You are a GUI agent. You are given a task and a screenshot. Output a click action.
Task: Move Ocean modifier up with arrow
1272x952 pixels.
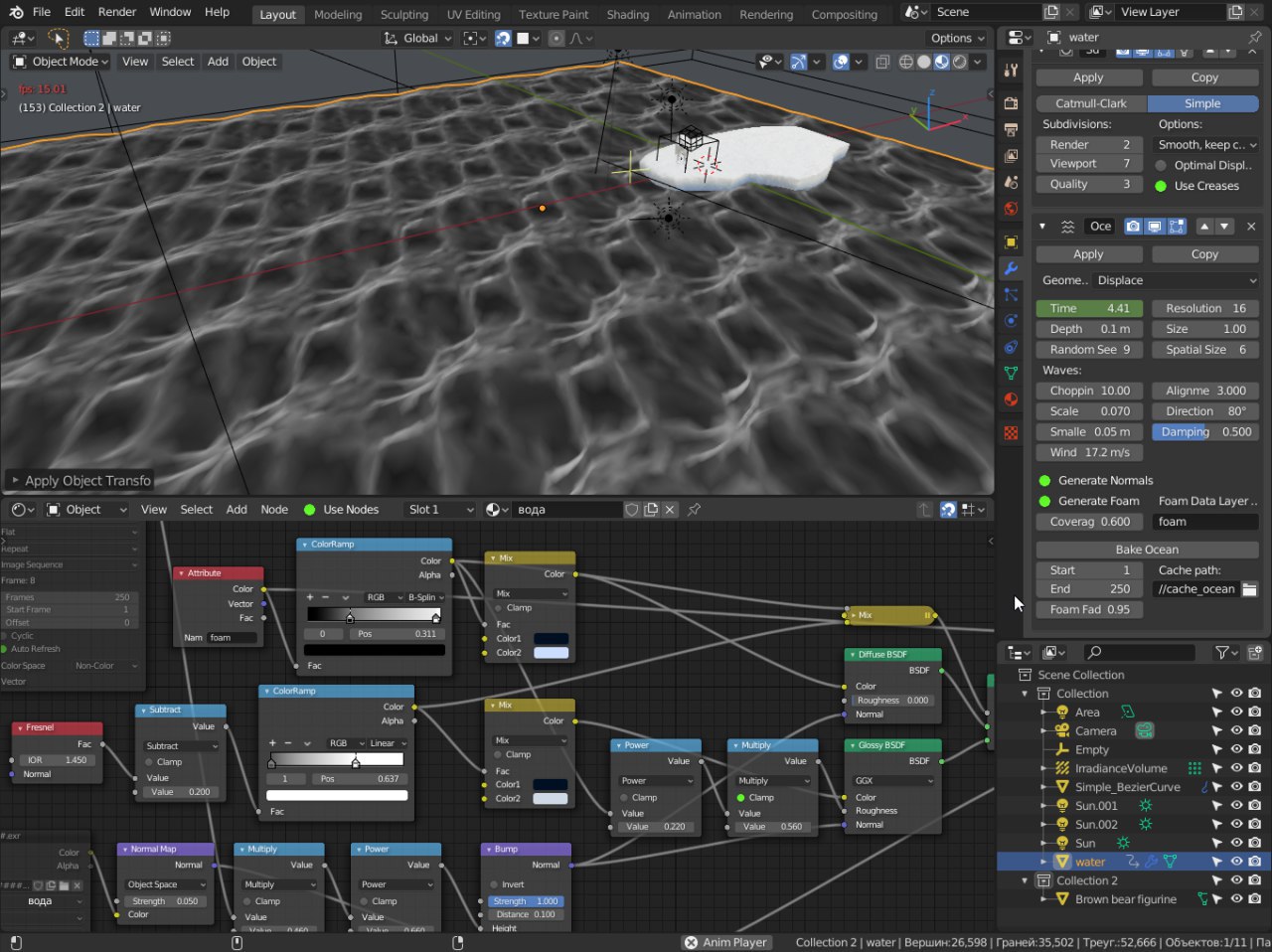coord(1204,227)
